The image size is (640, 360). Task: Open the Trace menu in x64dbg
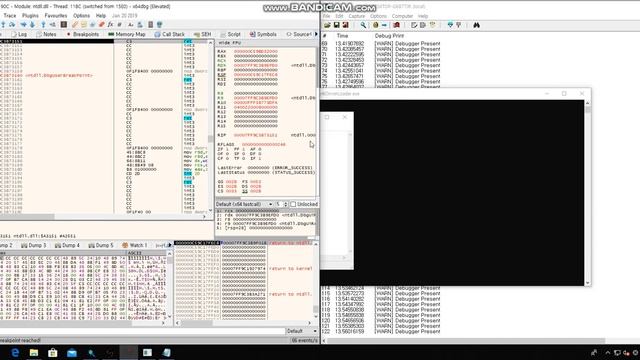pyautogui.click(x=10, y=16)
